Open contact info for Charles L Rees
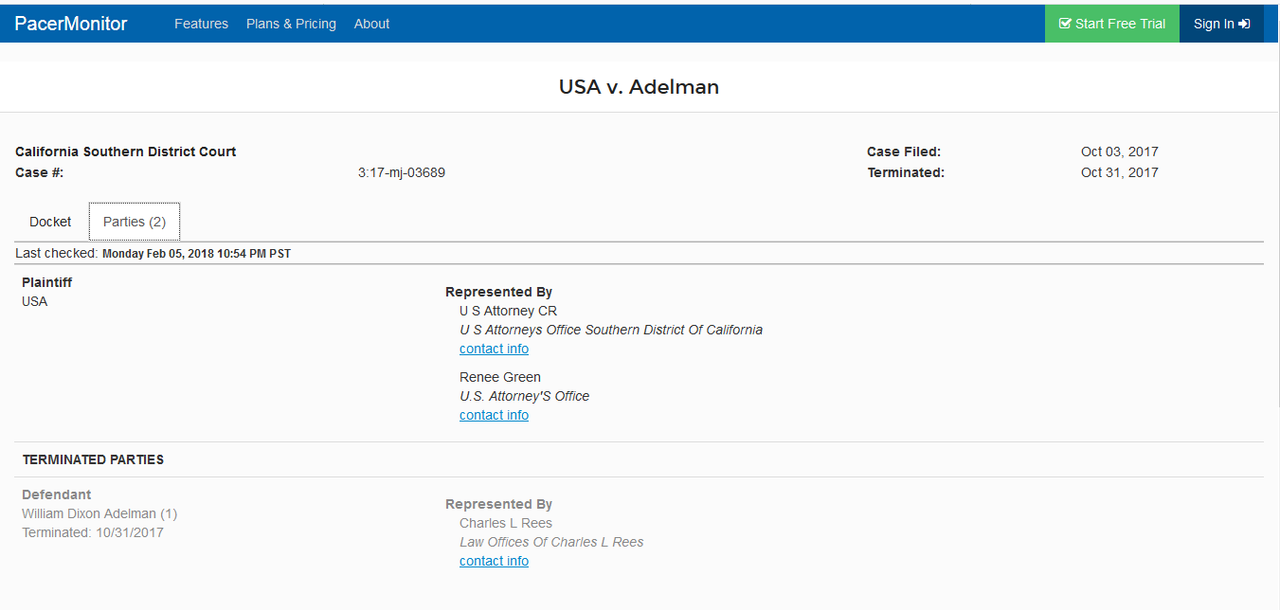The width and height of the screenshot is (1280, 610). (x=494, y=561)
